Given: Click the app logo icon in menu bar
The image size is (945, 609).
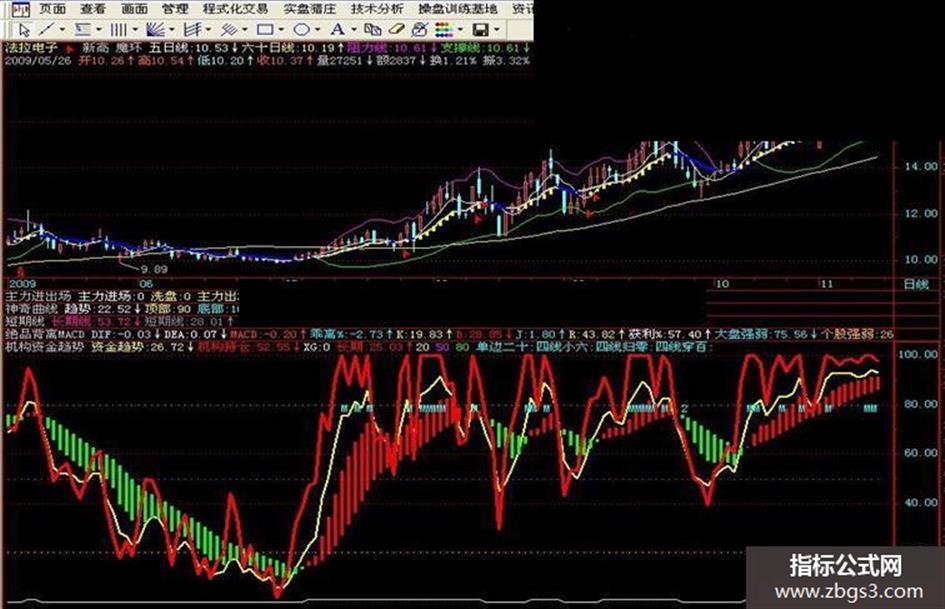Looking at the screenshot, I should point(21,9).
